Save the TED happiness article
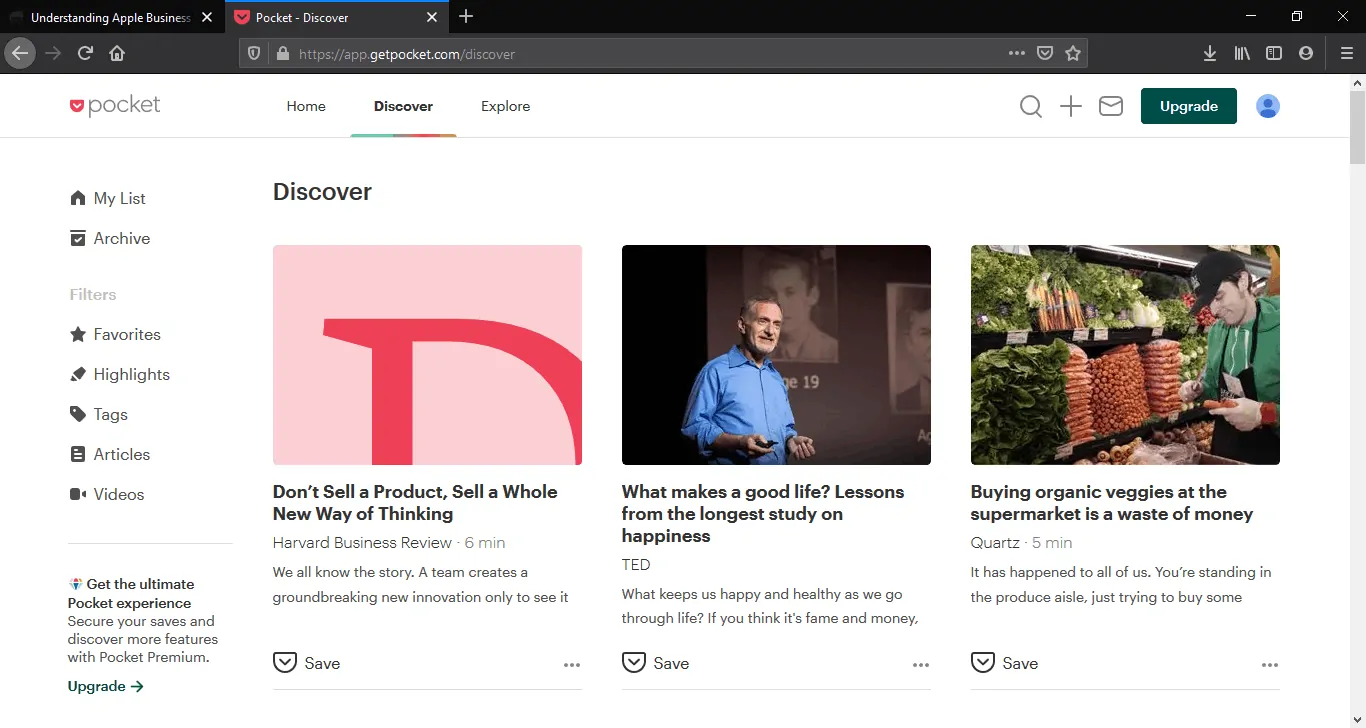This screenshot has height=728, width=1366. click(655, 662)
